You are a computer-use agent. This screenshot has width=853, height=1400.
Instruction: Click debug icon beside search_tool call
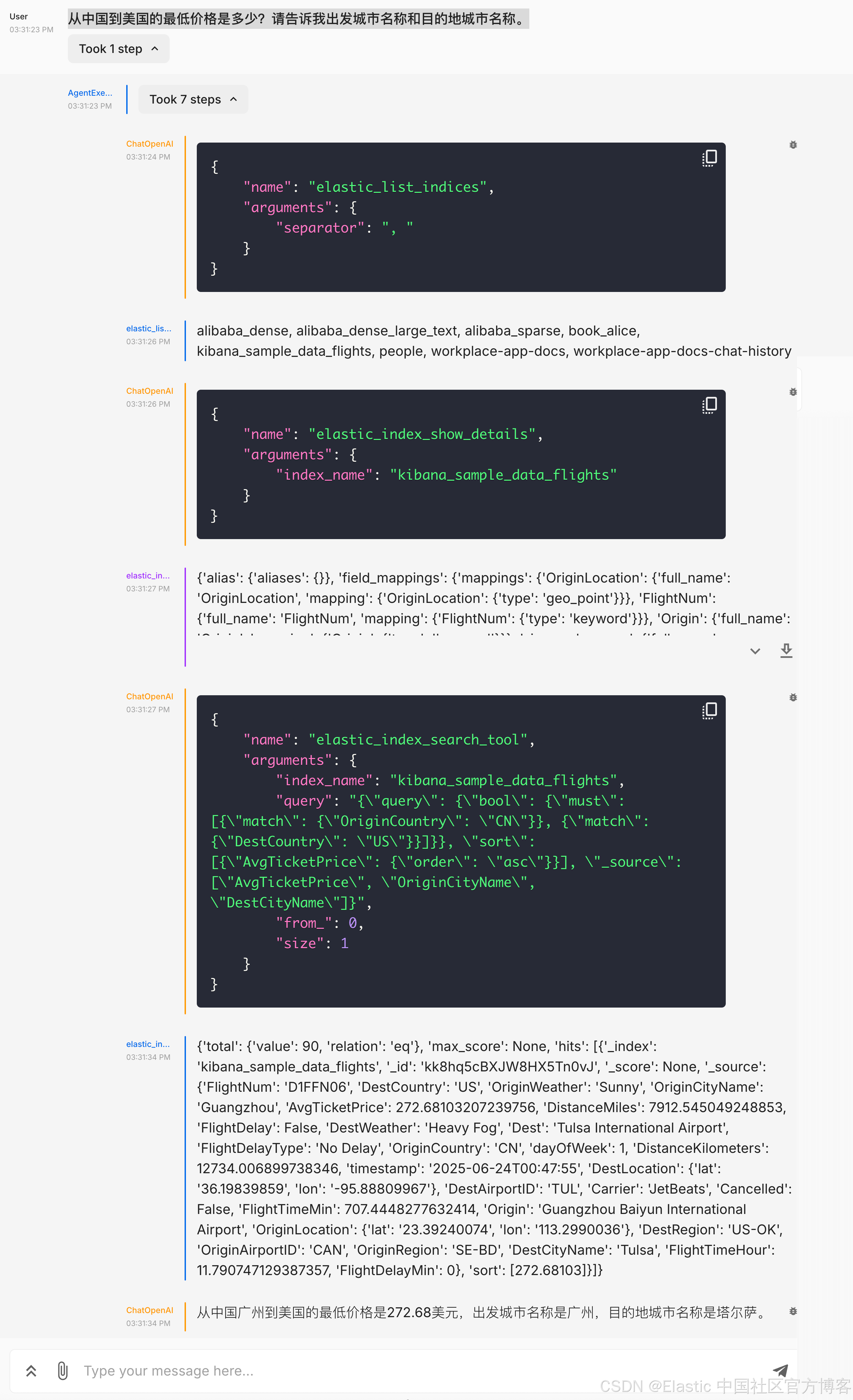click(x=793, y=697)
